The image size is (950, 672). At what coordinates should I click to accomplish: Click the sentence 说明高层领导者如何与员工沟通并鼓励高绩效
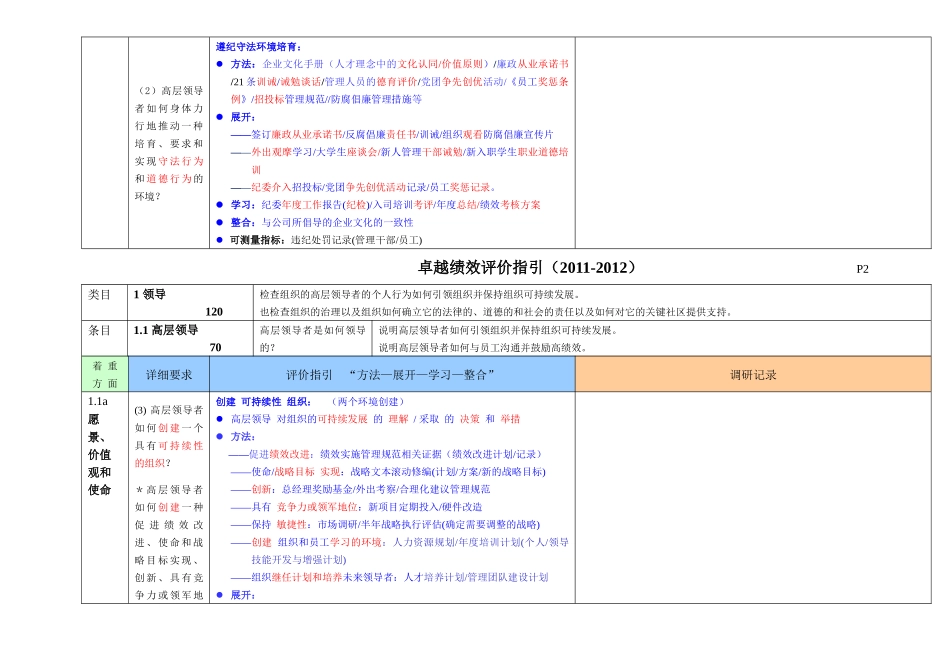tap(483, 347)
